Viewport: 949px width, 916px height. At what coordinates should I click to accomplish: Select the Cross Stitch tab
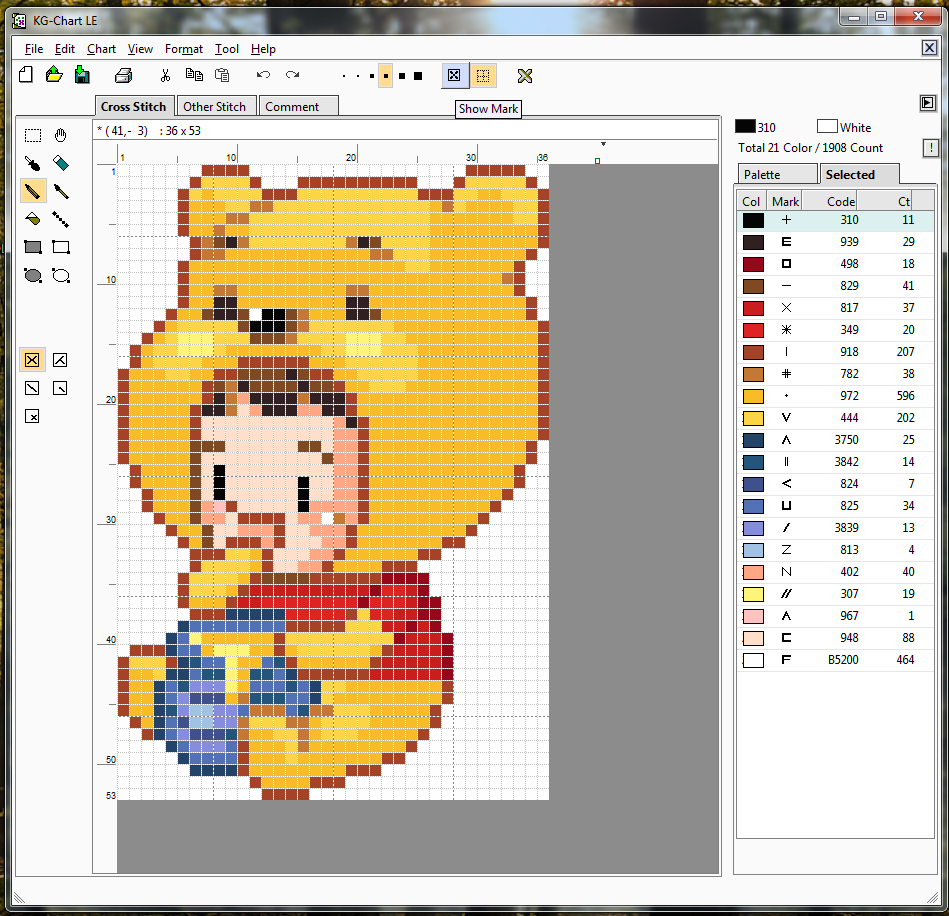pos(134,106)
